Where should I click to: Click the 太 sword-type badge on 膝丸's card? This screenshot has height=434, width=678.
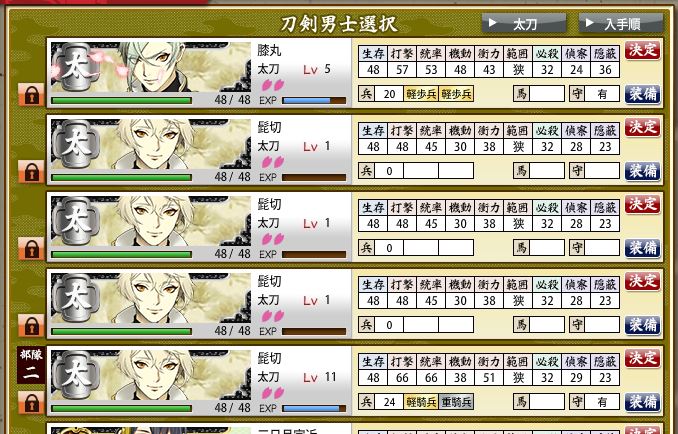[76, 67]
